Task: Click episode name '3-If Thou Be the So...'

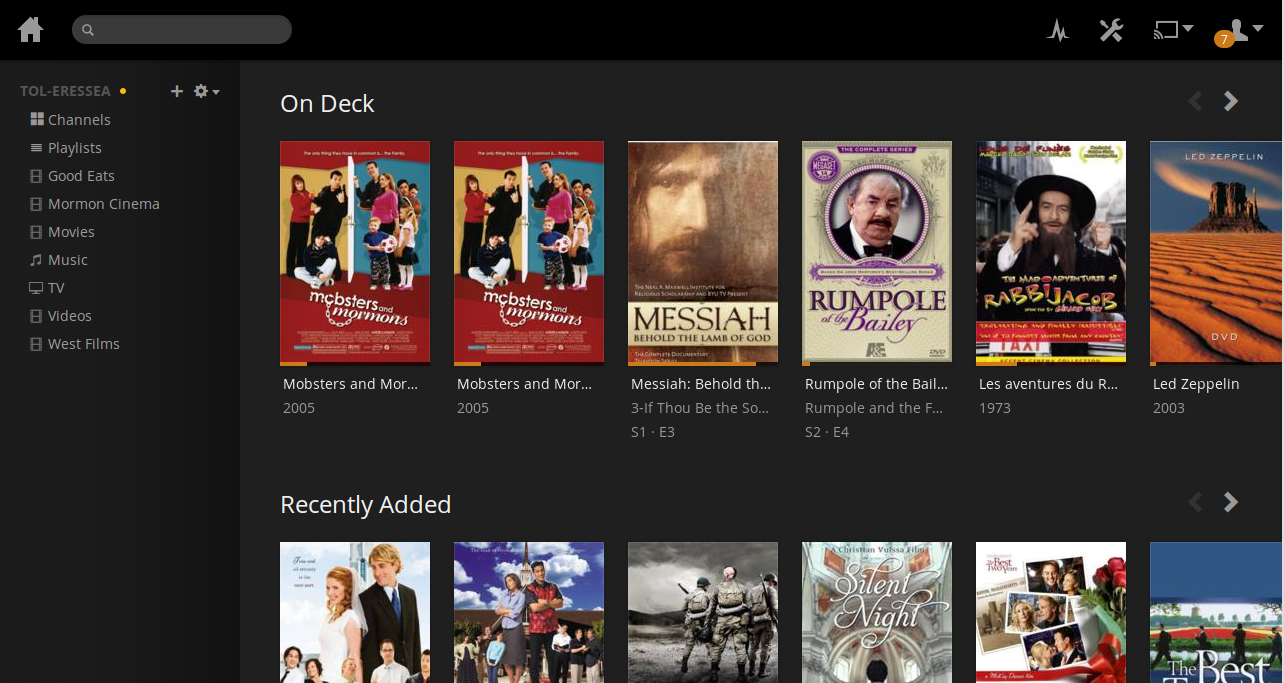Action: point(701,408)
